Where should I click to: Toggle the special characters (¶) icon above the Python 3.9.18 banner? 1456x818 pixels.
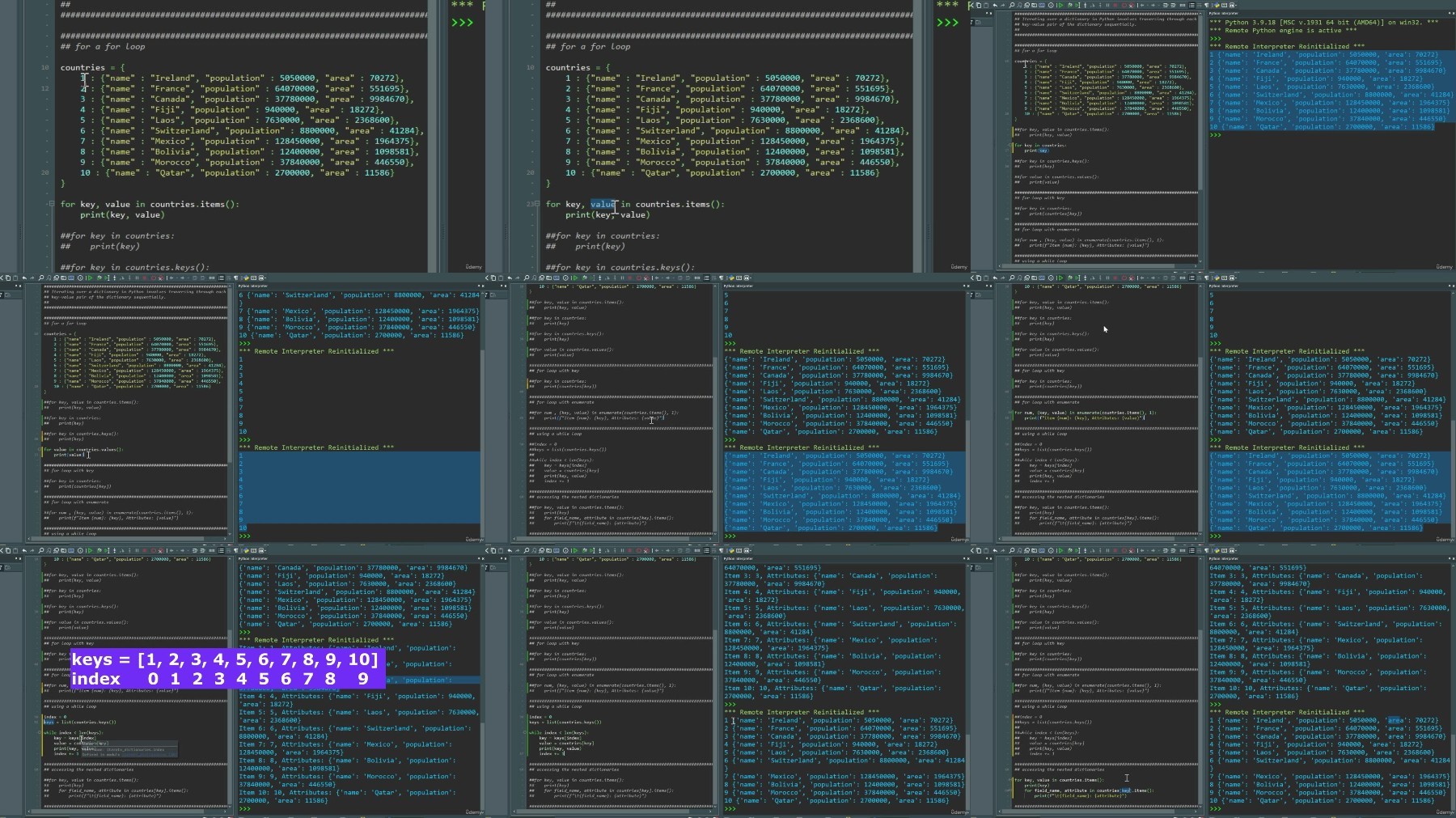tap(1207, 5)
